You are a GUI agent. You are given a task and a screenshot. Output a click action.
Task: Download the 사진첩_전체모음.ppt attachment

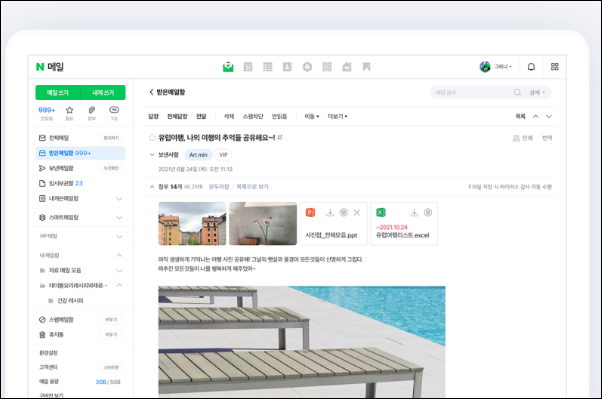tap(330, 212)
